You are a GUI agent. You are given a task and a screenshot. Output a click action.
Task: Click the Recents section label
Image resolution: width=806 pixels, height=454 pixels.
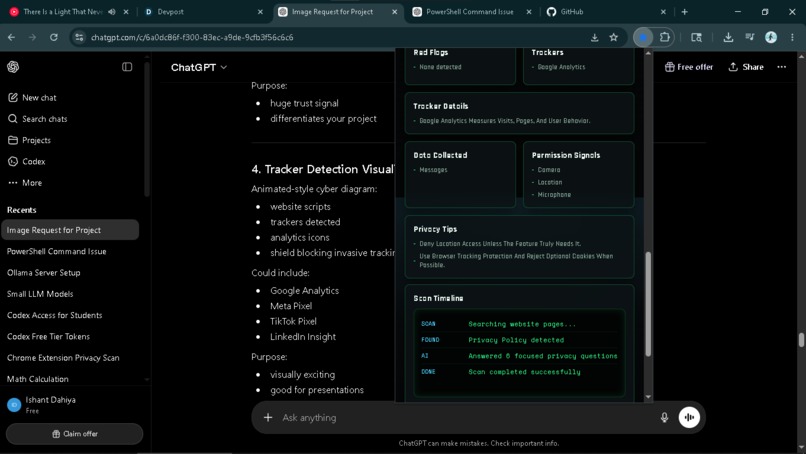point(22,210)
